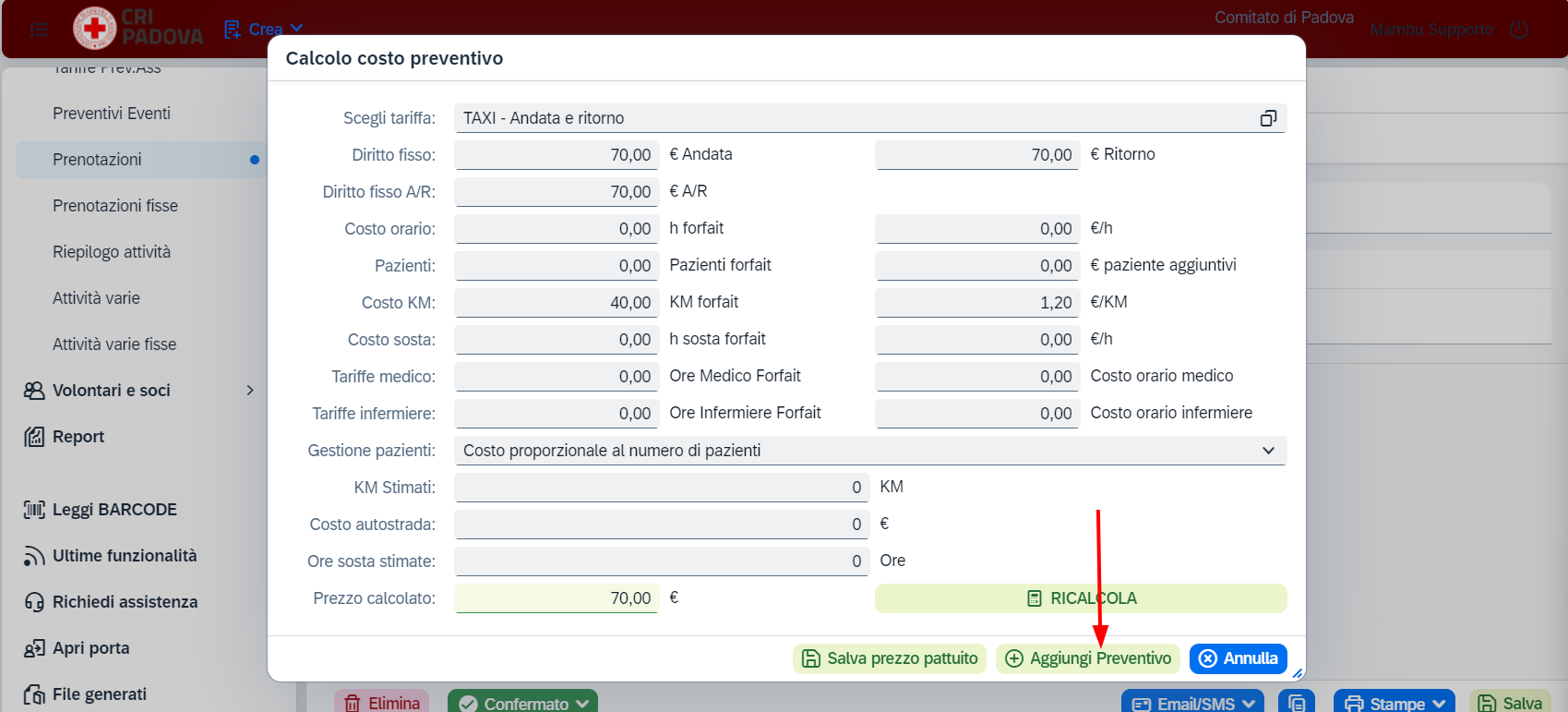Open Preventivi Eventi menu item
This screenshot has height=712, width=1568.
112,114
